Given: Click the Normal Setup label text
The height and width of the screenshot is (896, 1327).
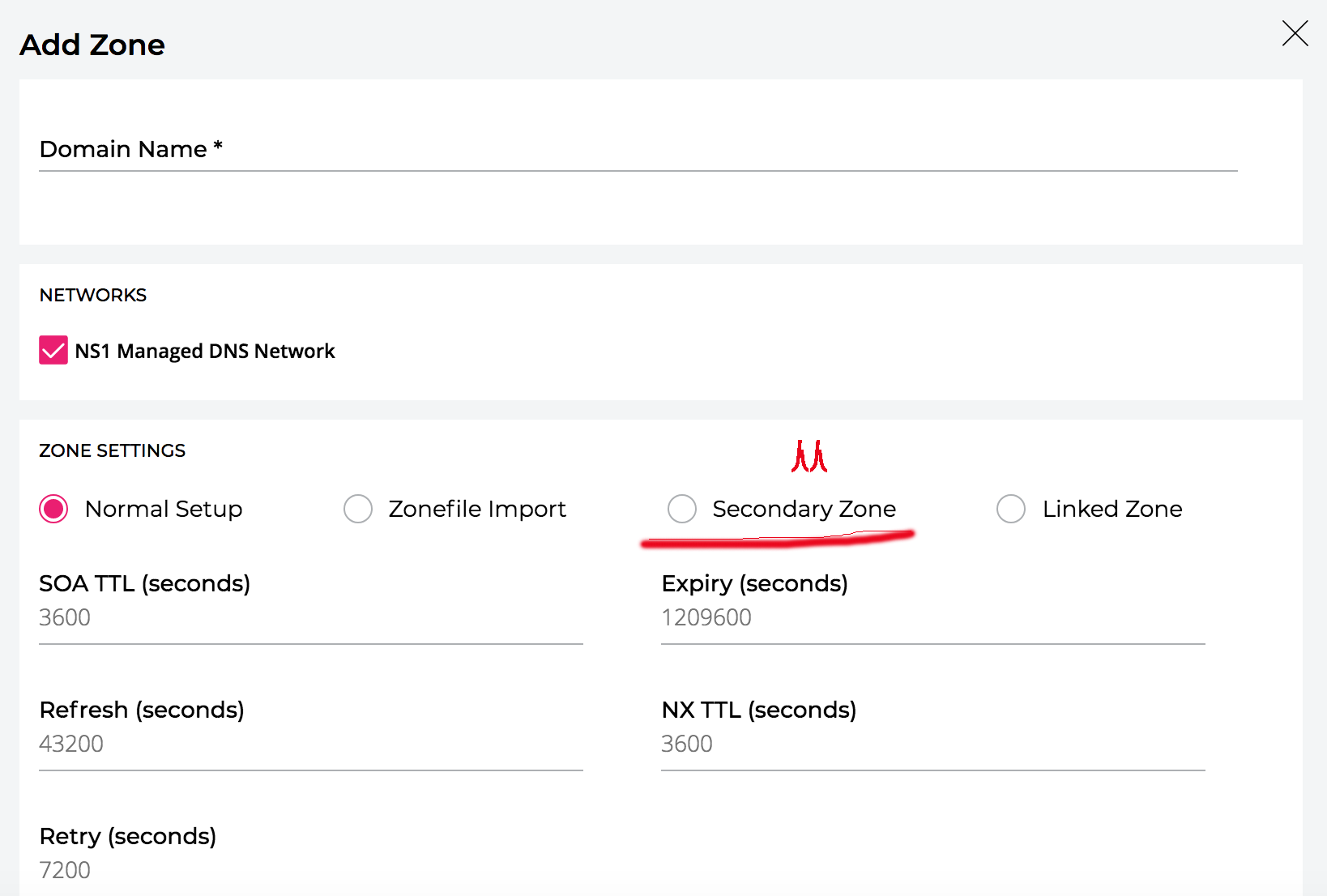Looking at the screenshot, I should coord(163,510).
